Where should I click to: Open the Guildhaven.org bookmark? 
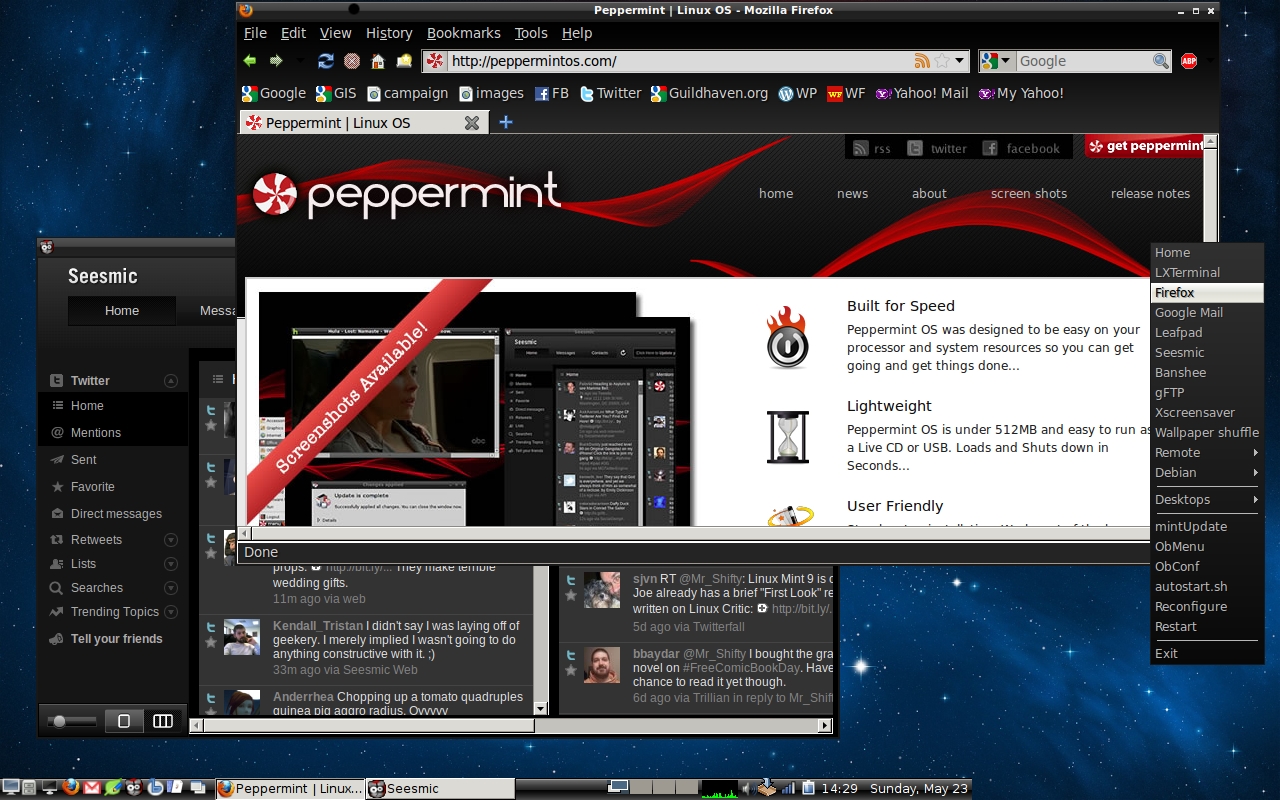pyautogui.click(x=709, y=93)
